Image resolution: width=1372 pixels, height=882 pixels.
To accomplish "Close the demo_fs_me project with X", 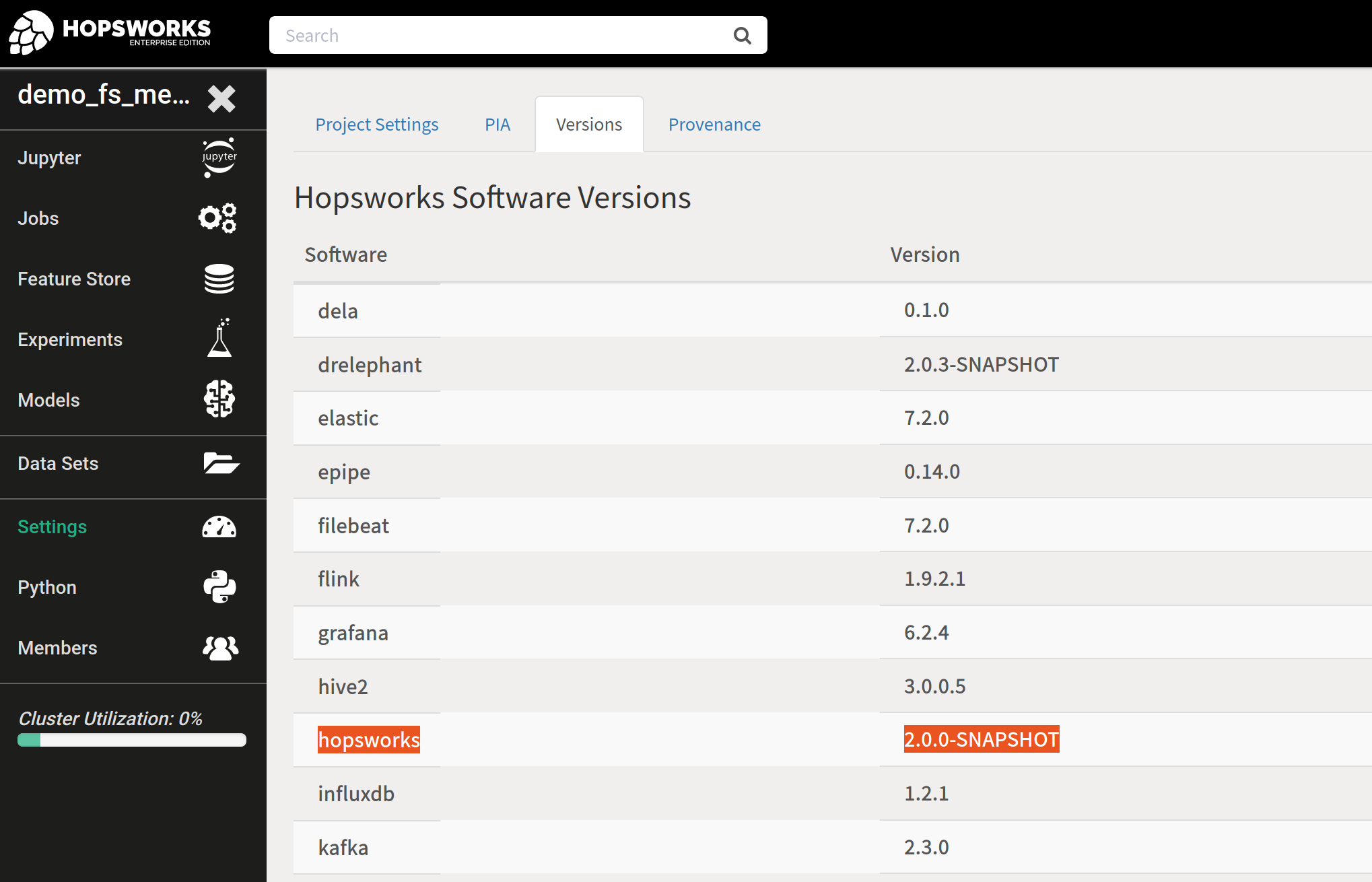I will tap(221, 98).
